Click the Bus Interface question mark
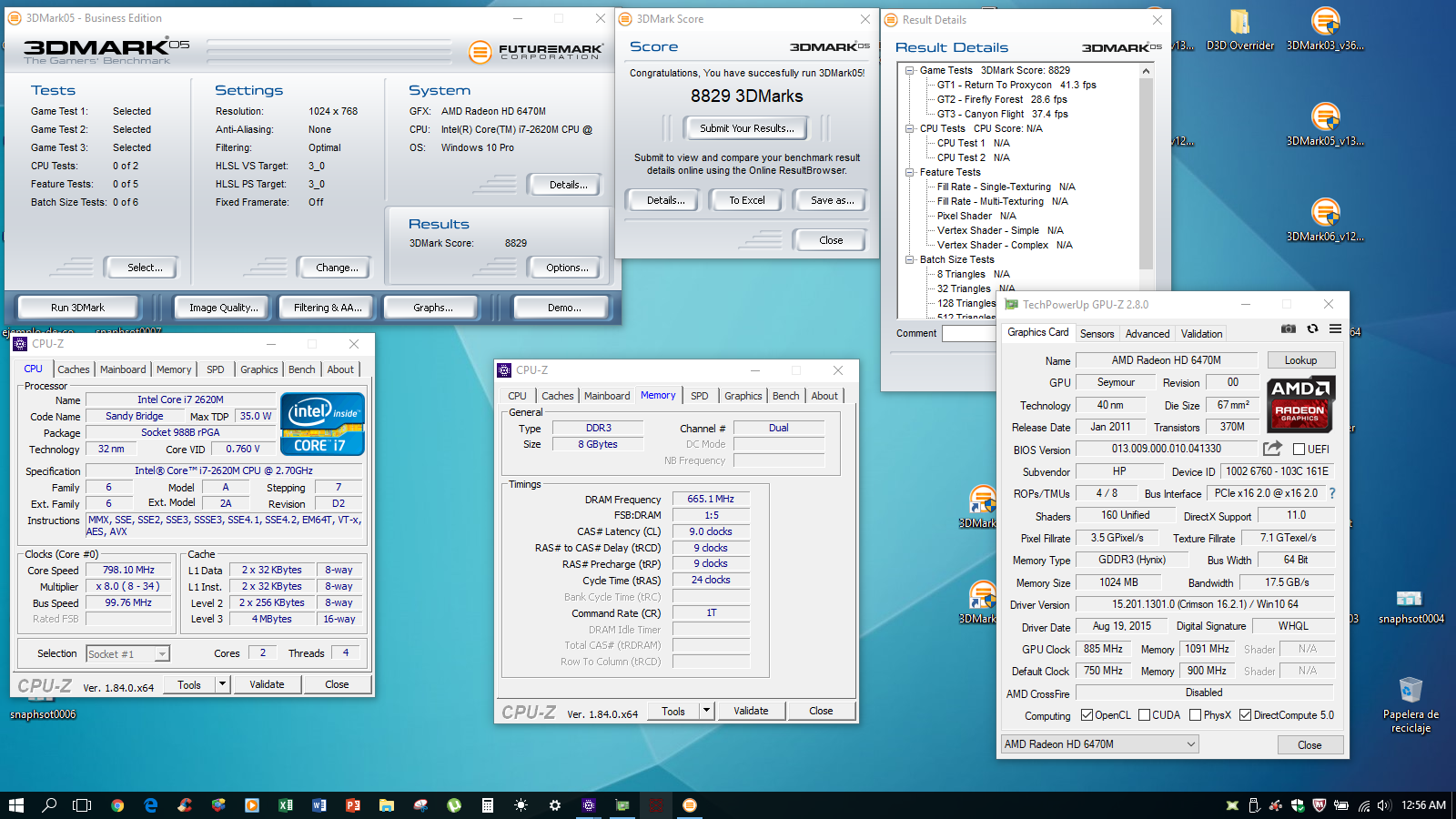1456x819 pixels. tap(1332, 493)
